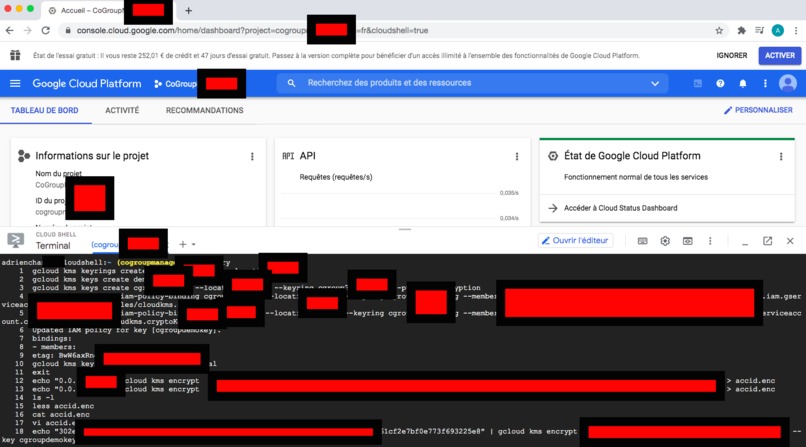
Task: Click the Google account avatar in header
Action: pos(787,83)
